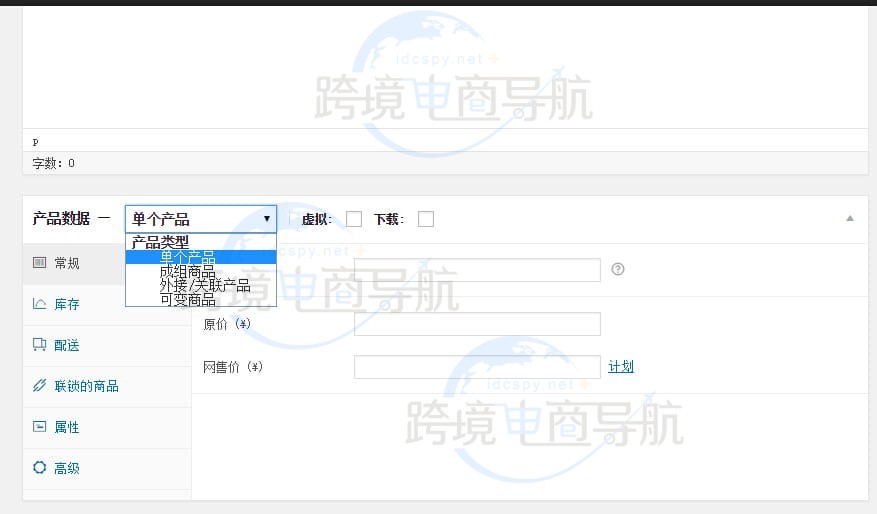Click the 高级 gear icon
This screenshot has width=877, height=514.
pyautogui.click(x=39, y=468)
